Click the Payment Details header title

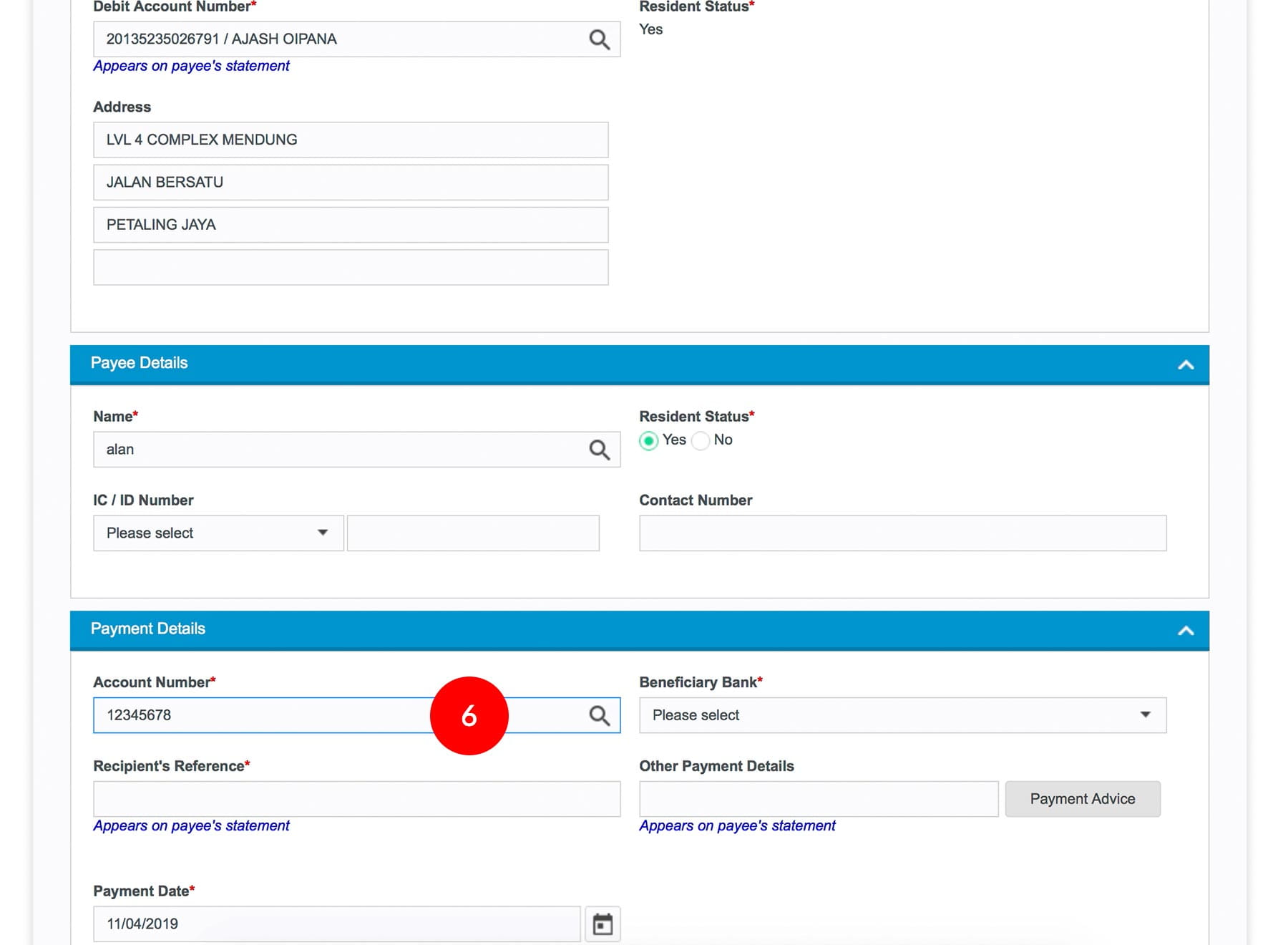(x=147, y=629)
